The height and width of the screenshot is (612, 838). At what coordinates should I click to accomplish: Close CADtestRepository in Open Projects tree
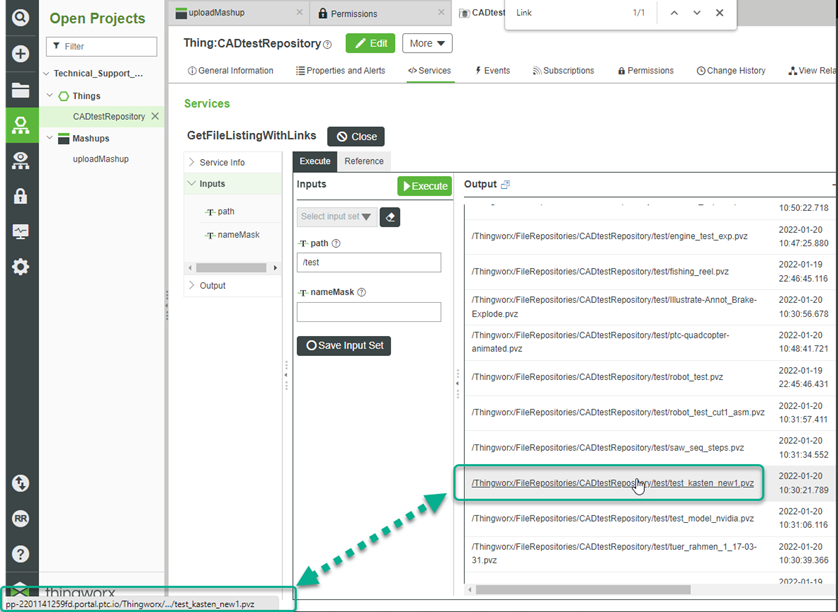tap(155, 116)
